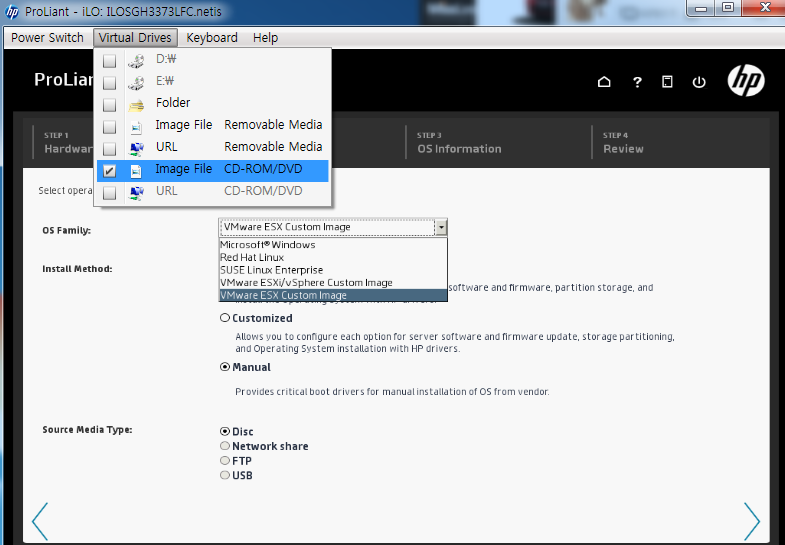Click the URL Removable Media network icon

pyautogui.click(x=136, y=148)
